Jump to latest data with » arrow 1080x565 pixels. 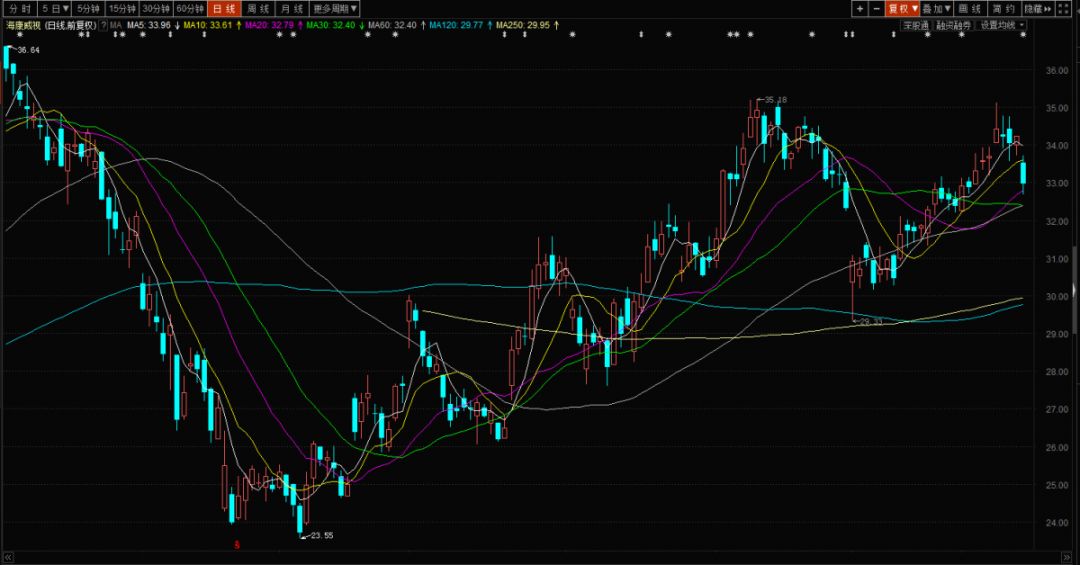[1066, 557]
